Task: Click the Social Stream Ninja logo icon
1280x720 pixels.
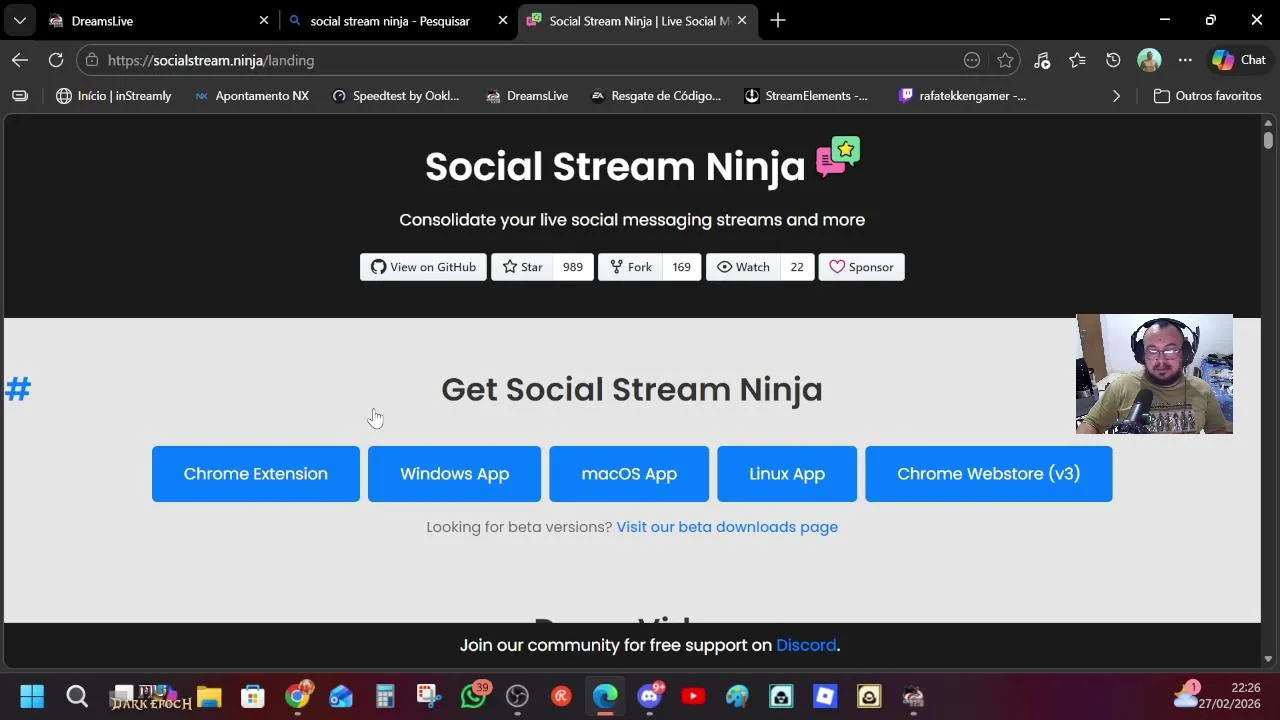Action: (838, 157)
